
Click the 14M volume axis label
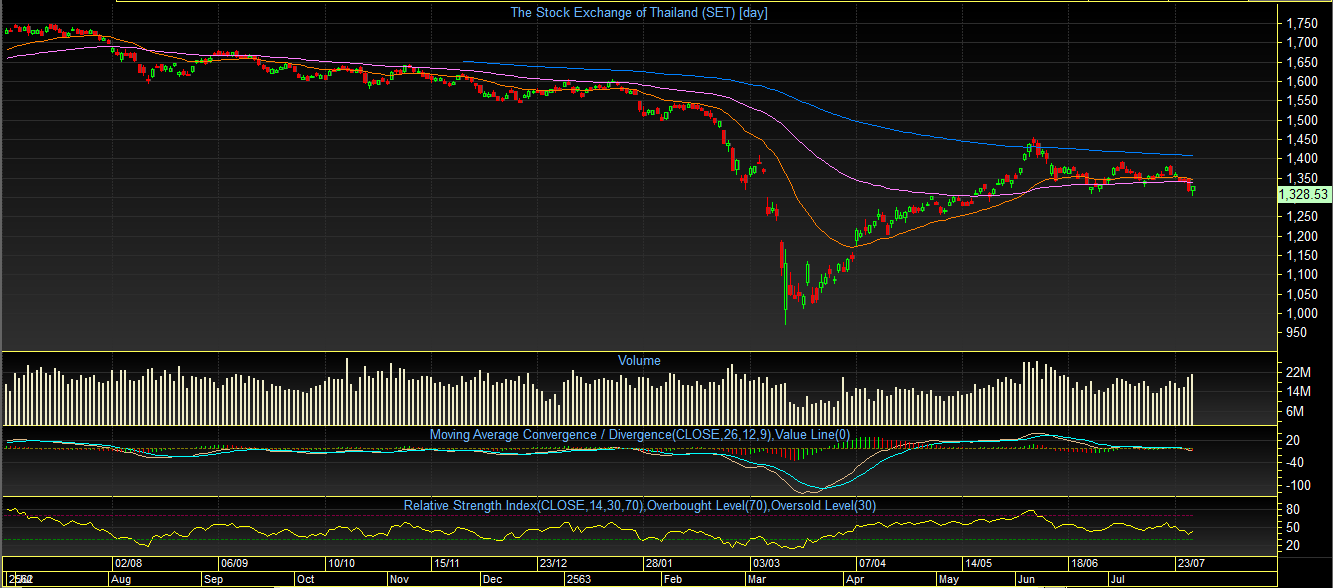tap(1299, 391)
